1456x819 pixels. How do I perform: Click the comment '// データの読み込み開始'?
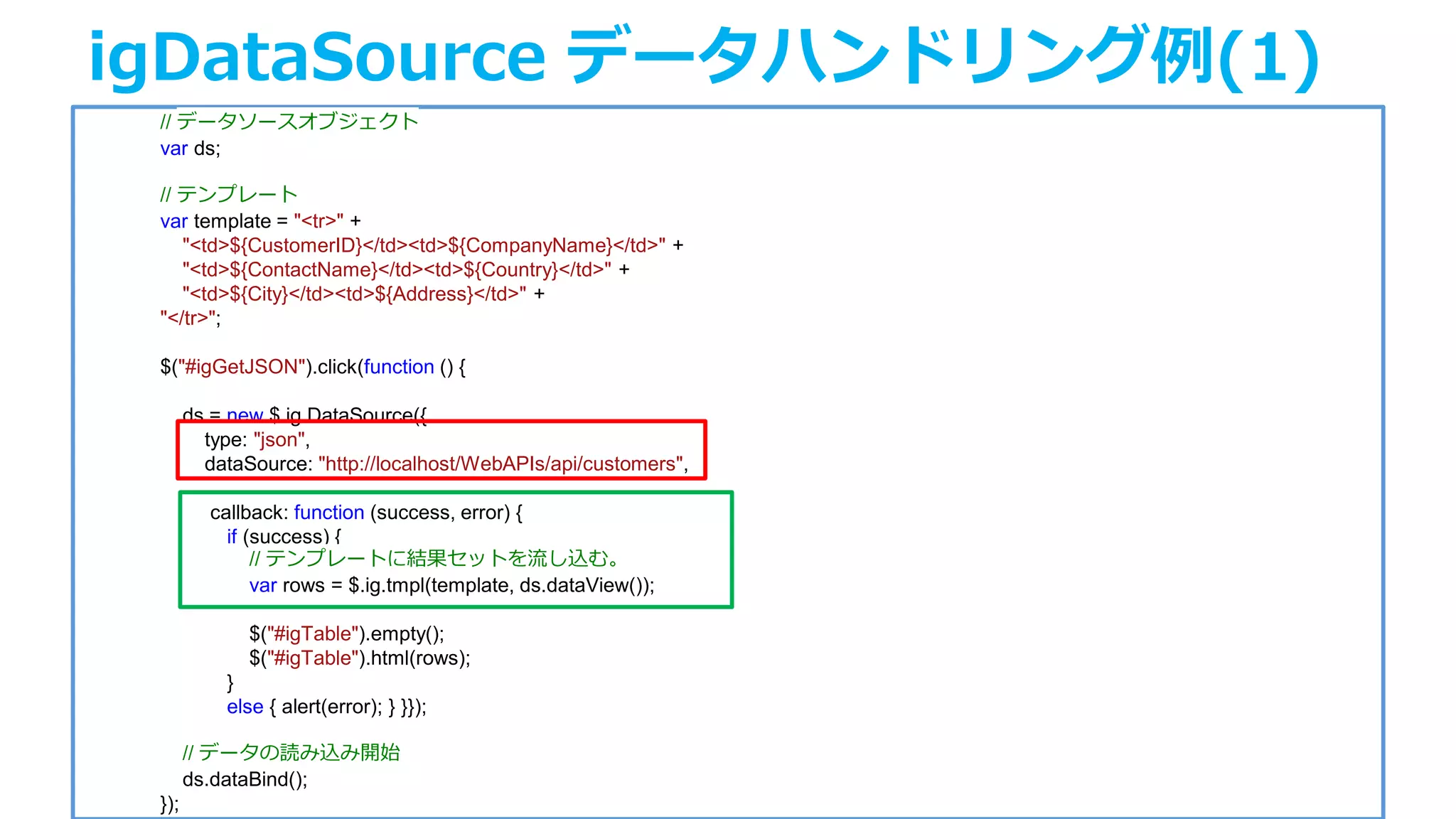291,752
